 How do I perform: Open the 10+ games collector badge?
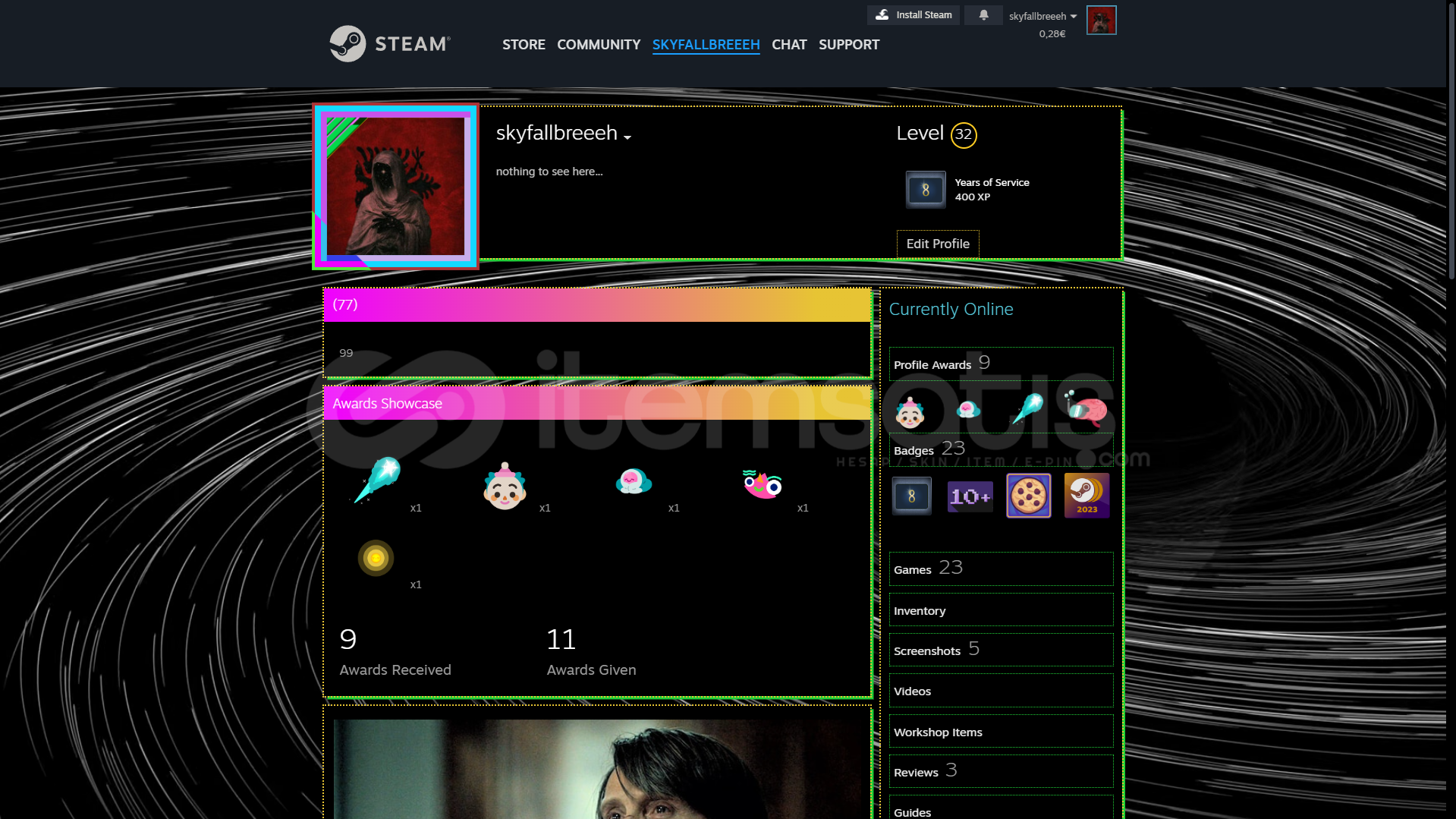(970, 496)
